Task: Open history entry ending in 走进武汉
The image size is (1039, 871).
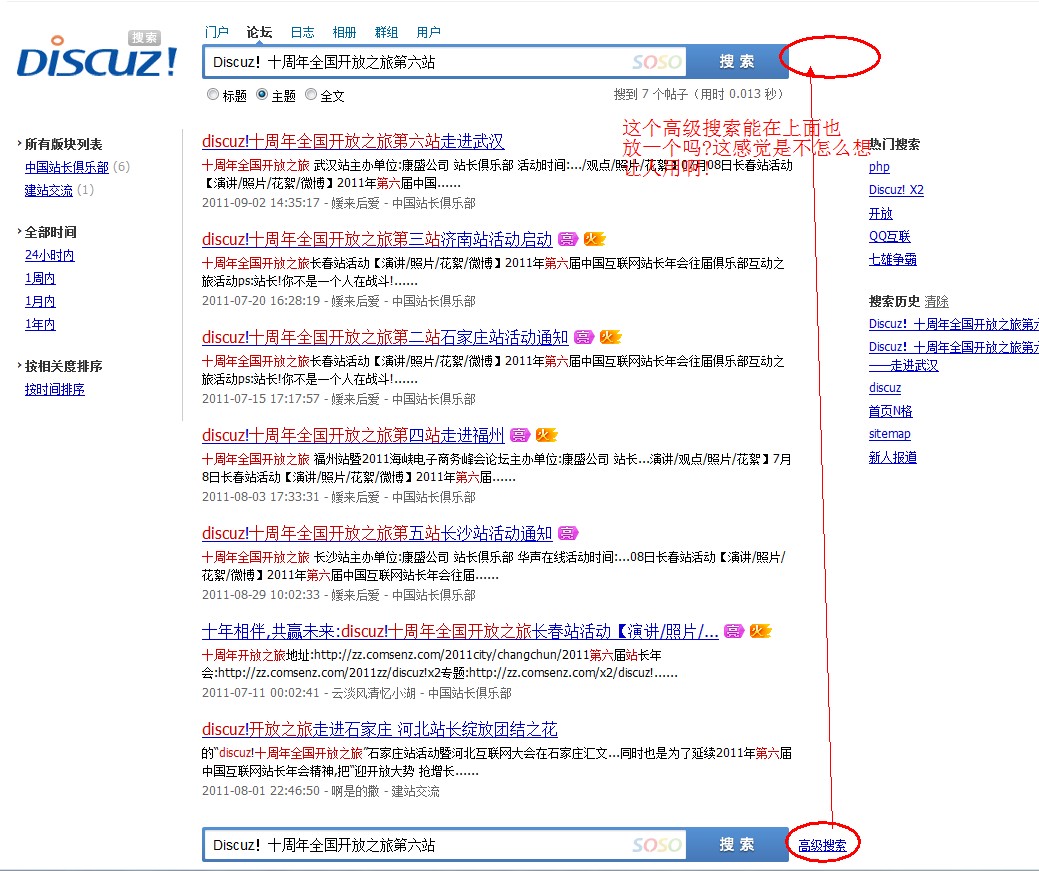Action: coord(954,356)
